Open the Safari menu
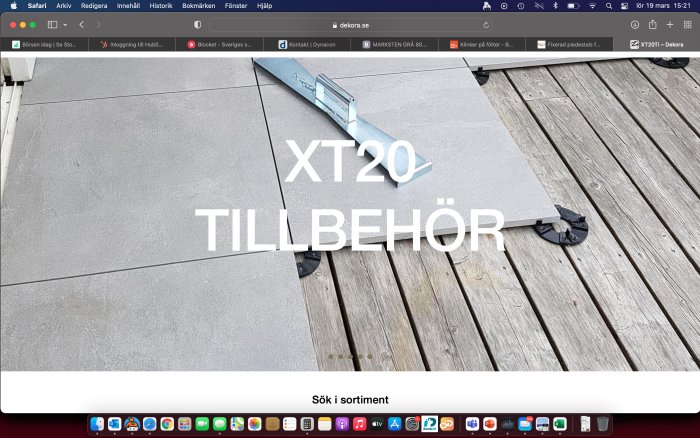This screenshot has height=438, width=700. 37,6
